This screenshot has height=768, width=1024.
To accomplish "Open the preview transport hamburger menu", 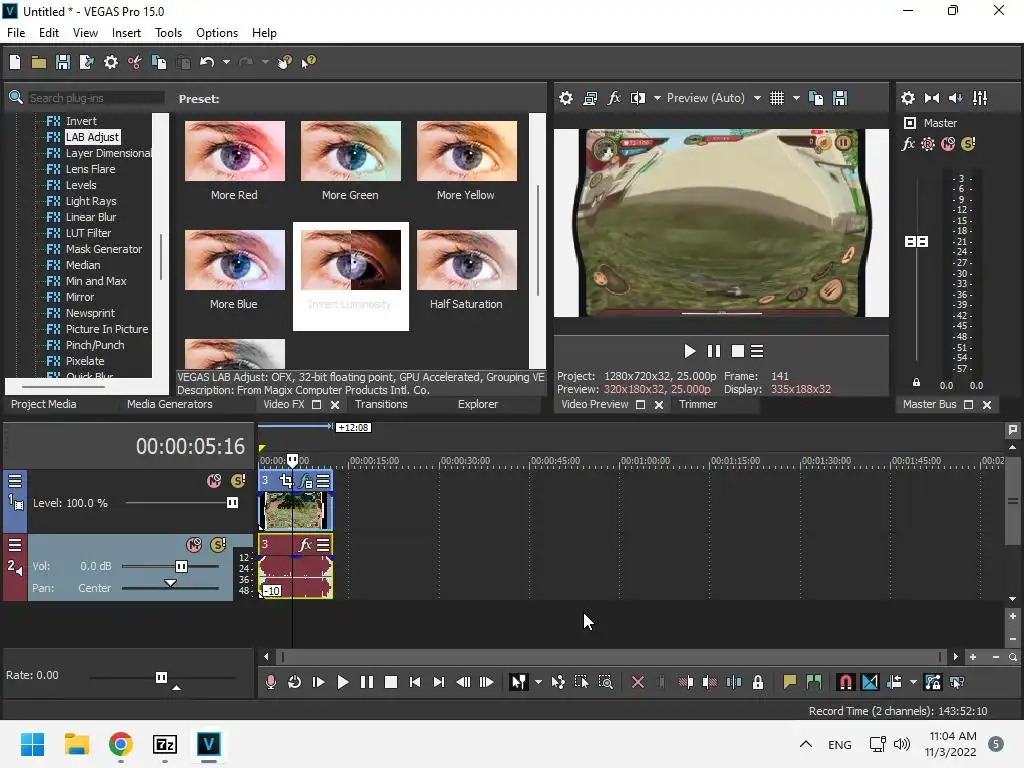I will (757, 351).
